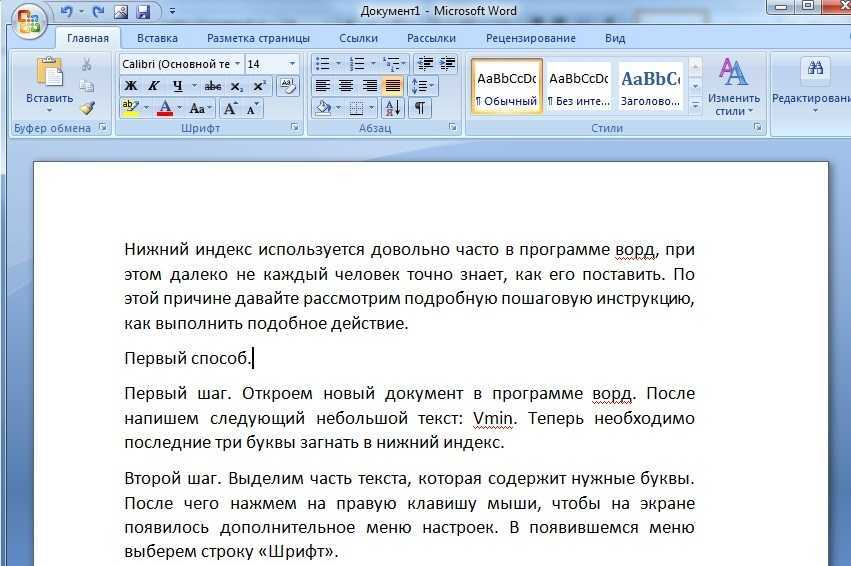Activate the Format Painter brush
This screenshot has height=566, width=851.
pos(87,108)
